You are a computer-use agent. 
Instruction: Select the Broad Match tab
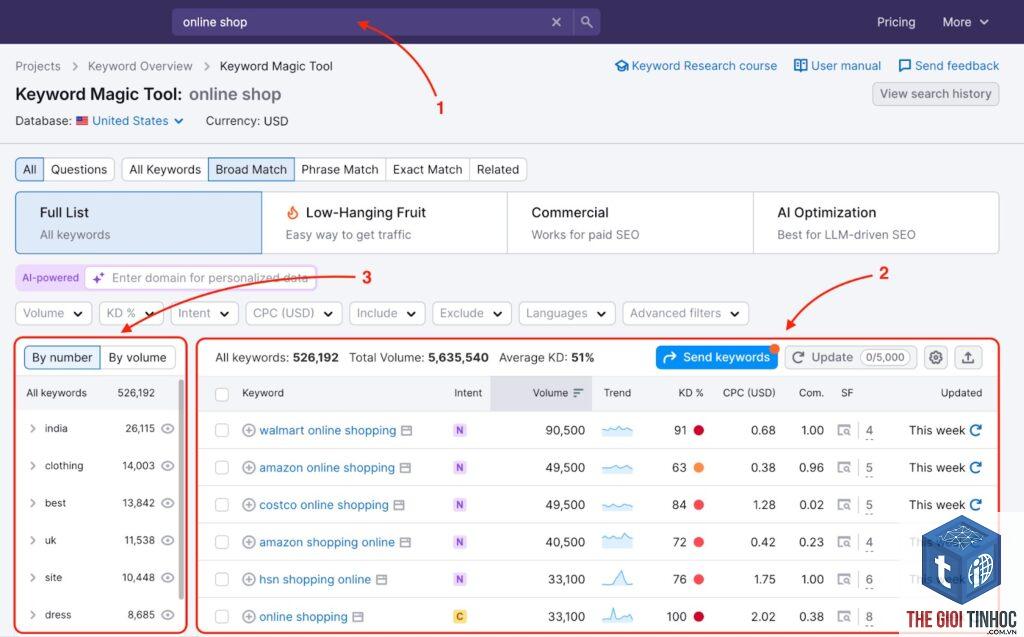(x=251, y=170)
